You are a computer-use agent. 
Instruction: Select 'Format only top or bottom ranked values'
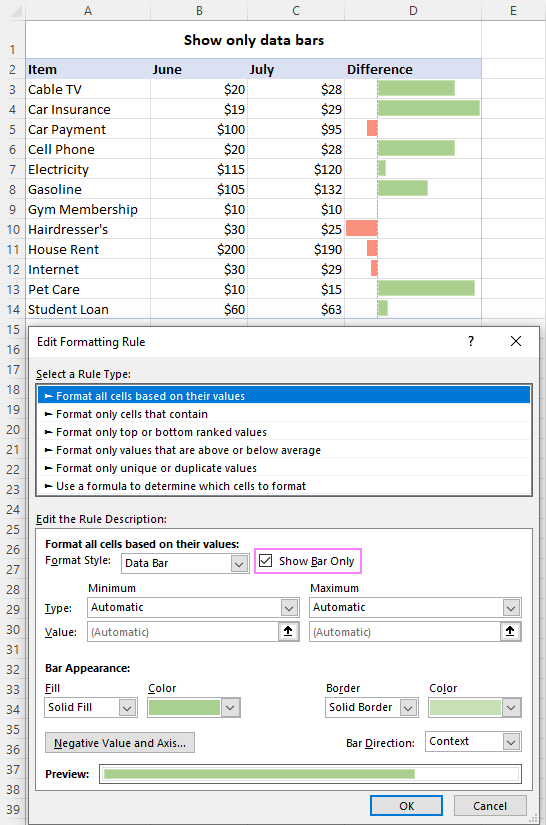[284, 432]
